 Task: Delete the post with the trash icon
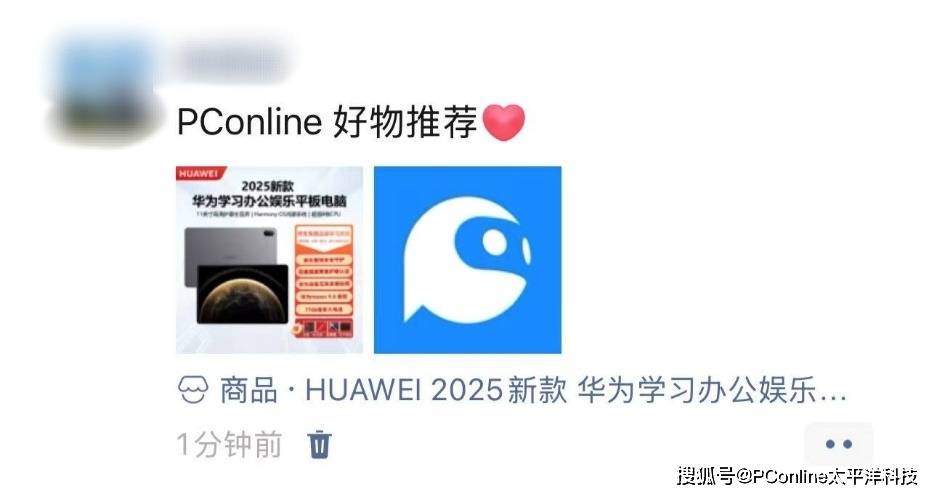click(319, 444)
